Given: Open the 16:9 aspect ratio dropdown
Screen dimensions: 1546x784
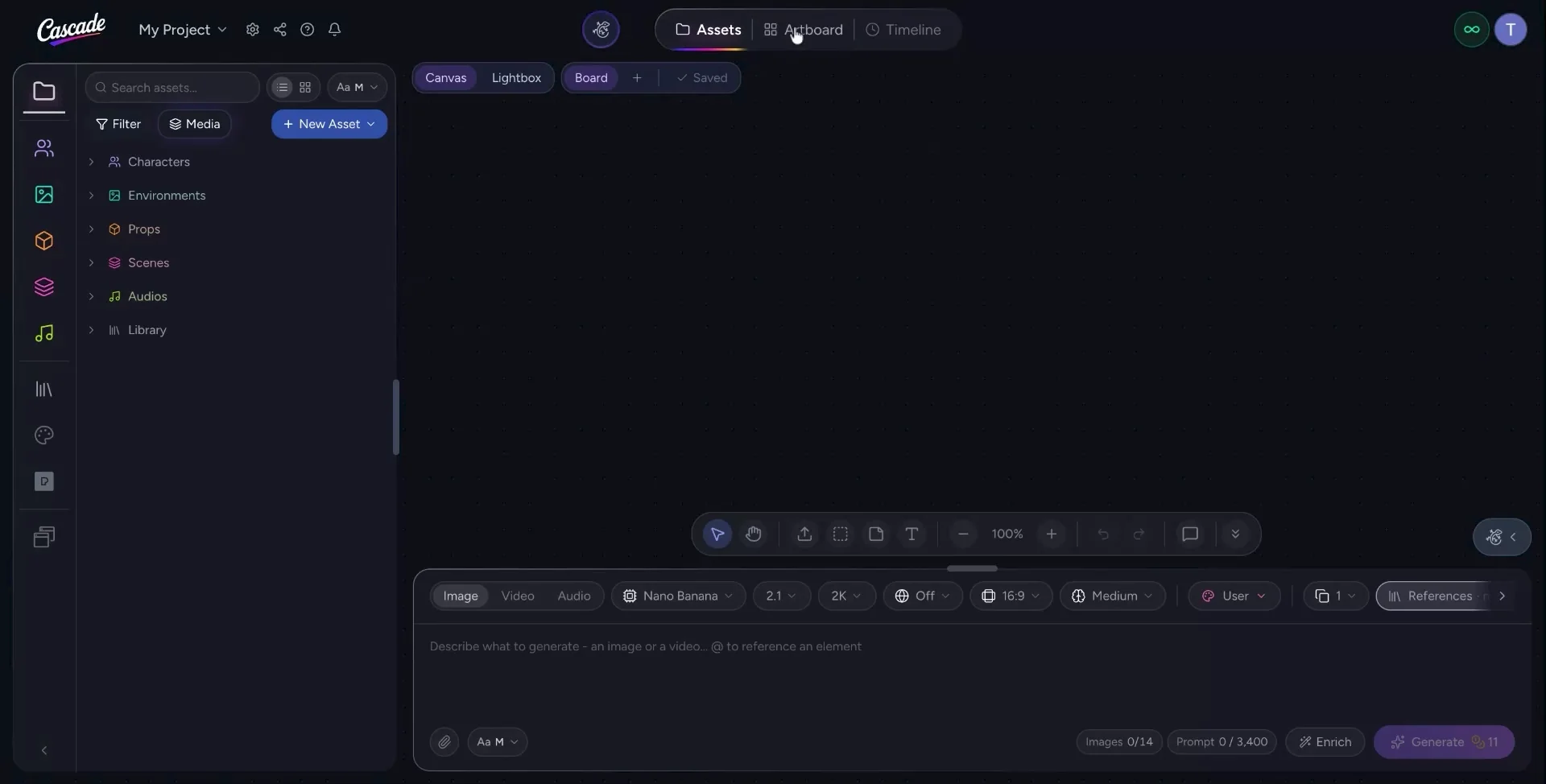Looking at the screenshot, I should pyautogui.click(x=1011, y=596).
